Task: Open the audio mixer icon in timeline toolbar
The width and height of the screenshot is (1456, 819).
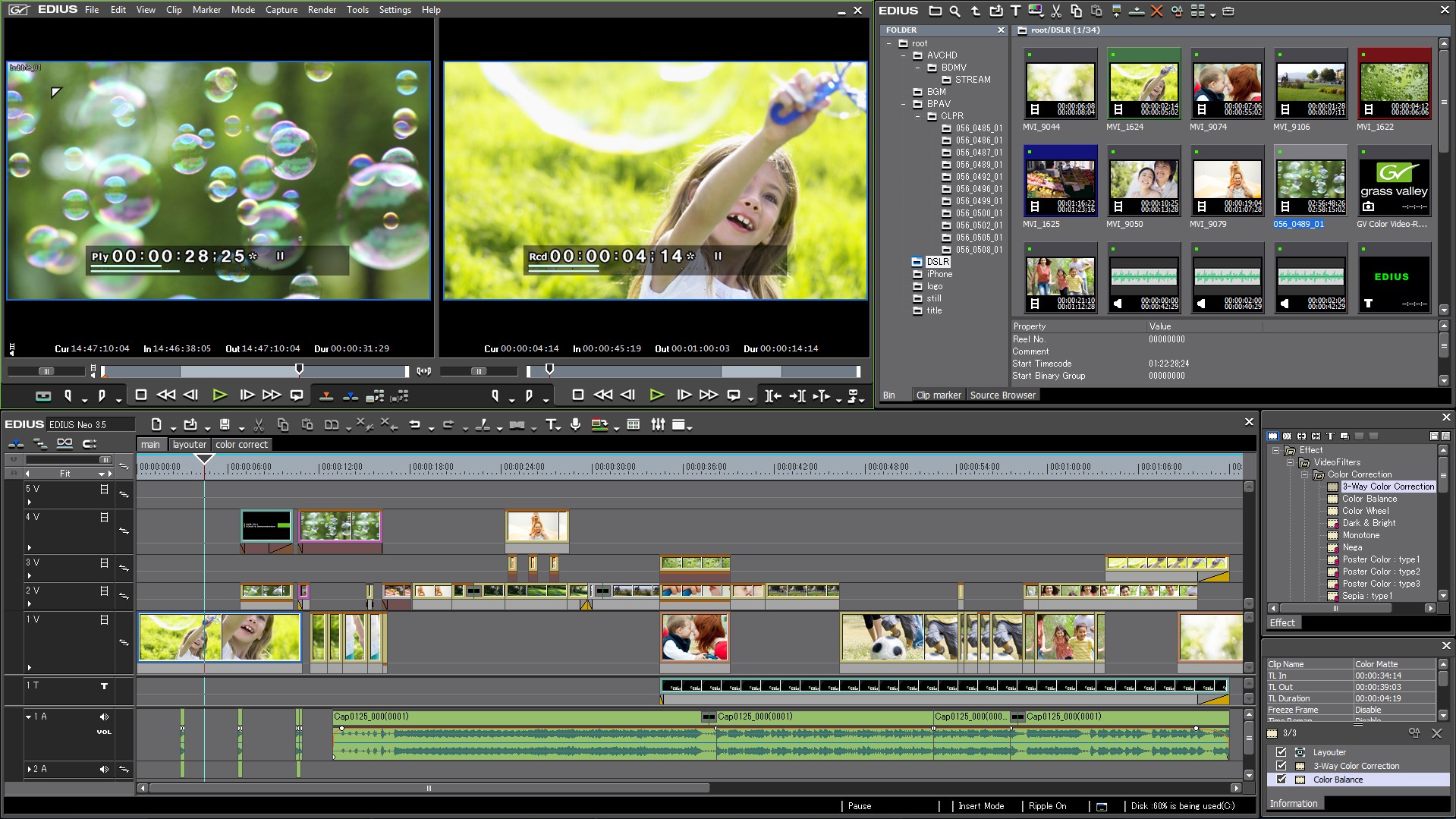Action: (x=658, y=425)
